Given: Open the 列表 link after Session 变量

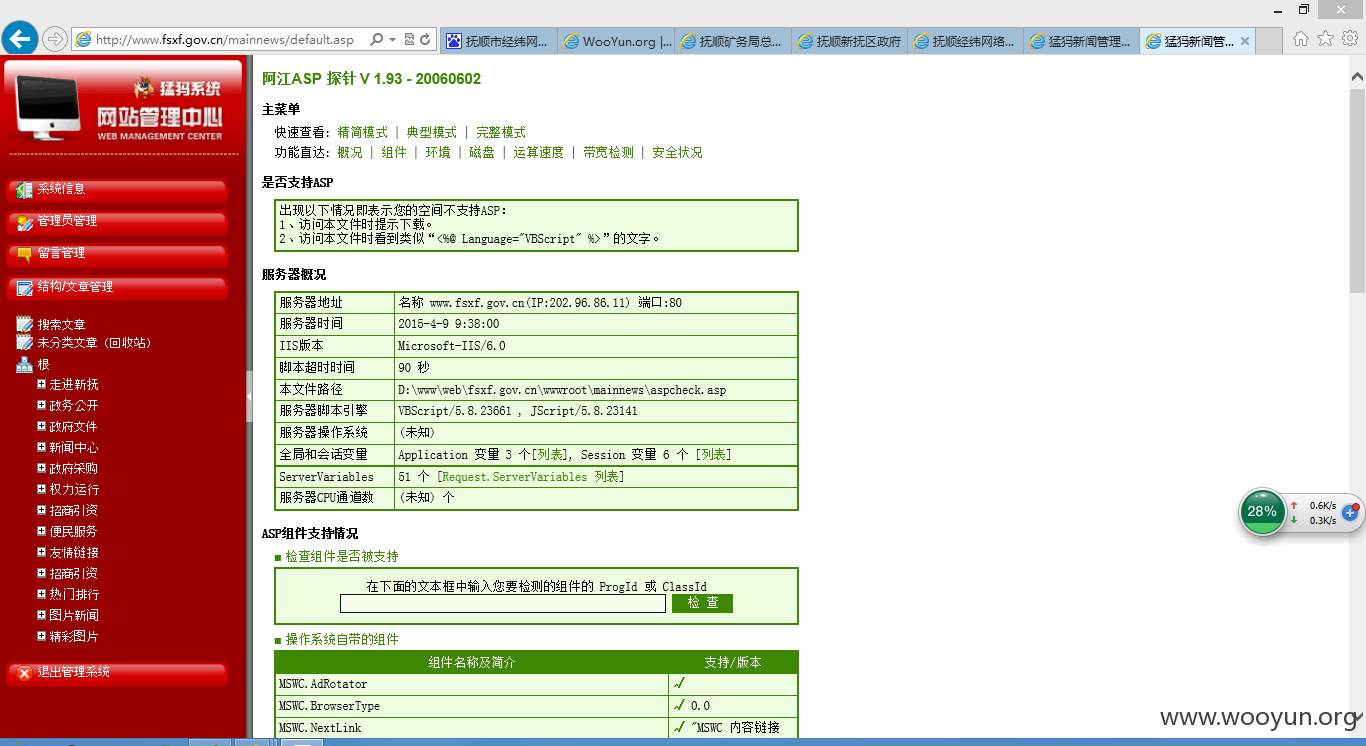Looking at the screenshot, I should pos(714,454).
